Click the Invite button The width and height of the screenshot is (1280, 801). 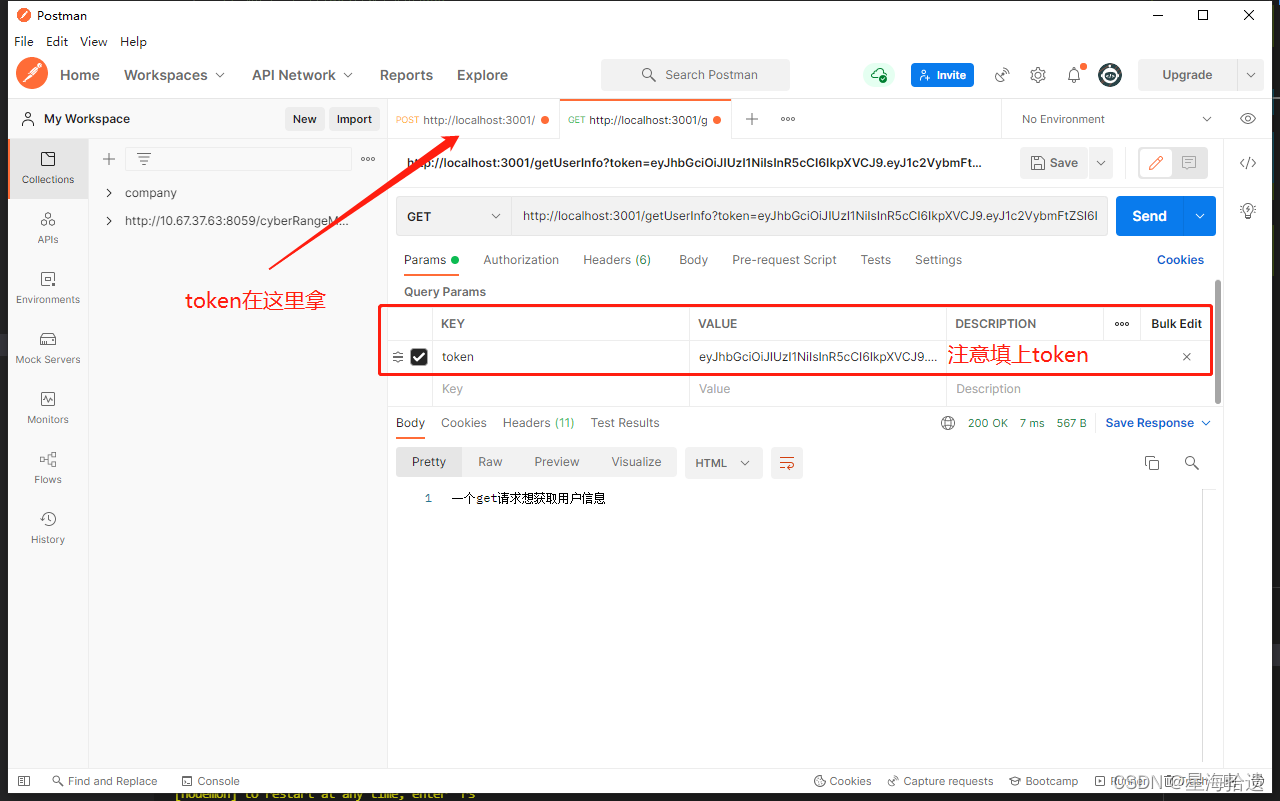pos(942,75)
